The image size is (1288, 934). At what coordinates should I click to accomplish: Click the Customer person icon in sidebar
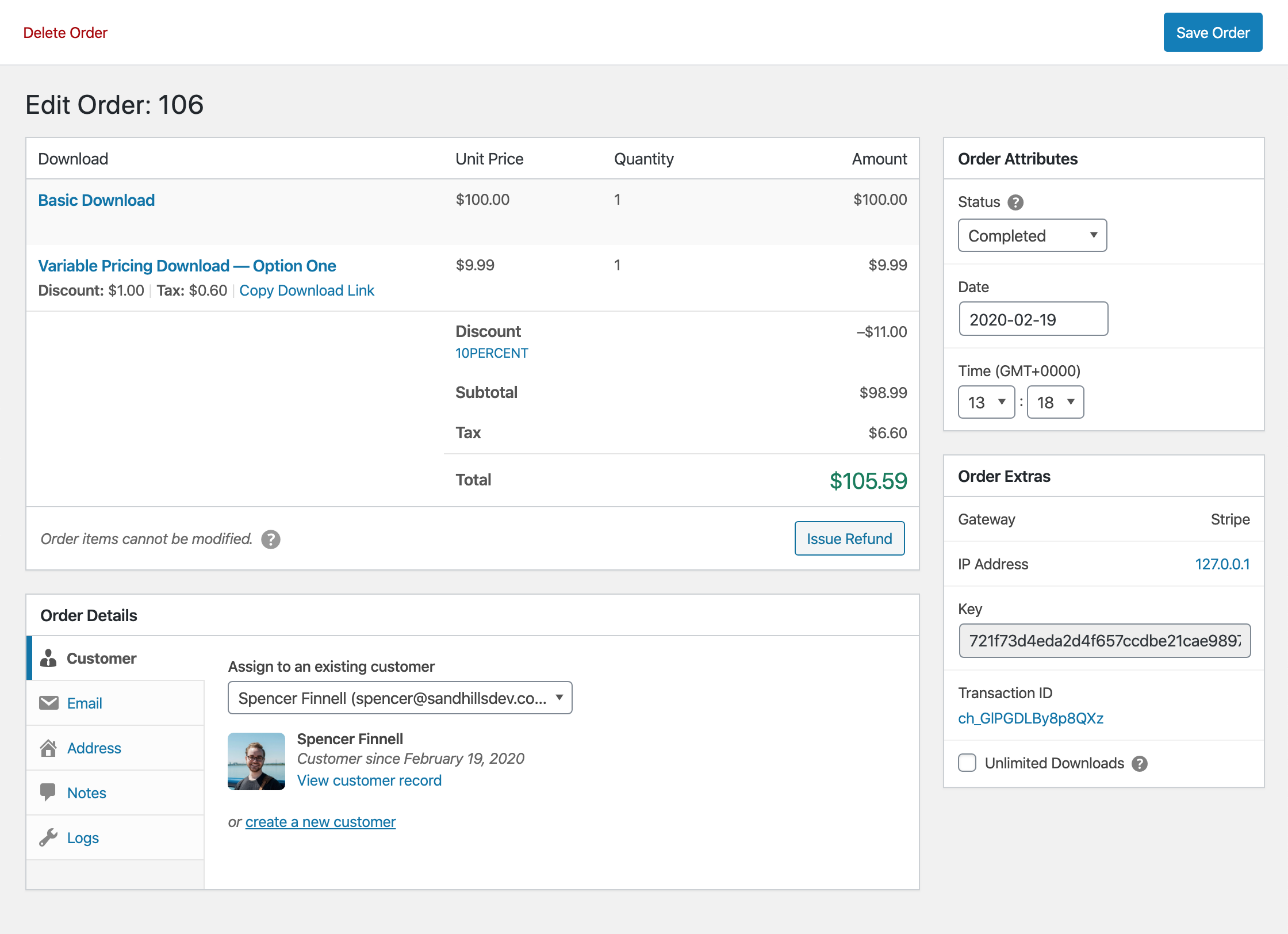[48, 659]
